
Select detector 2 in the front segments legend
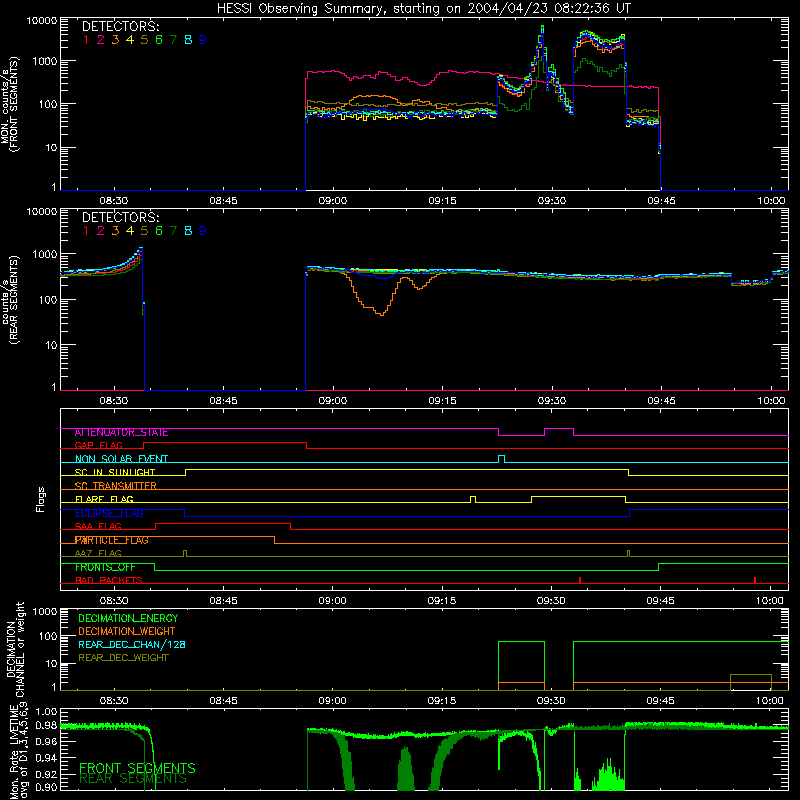(101, 40)
